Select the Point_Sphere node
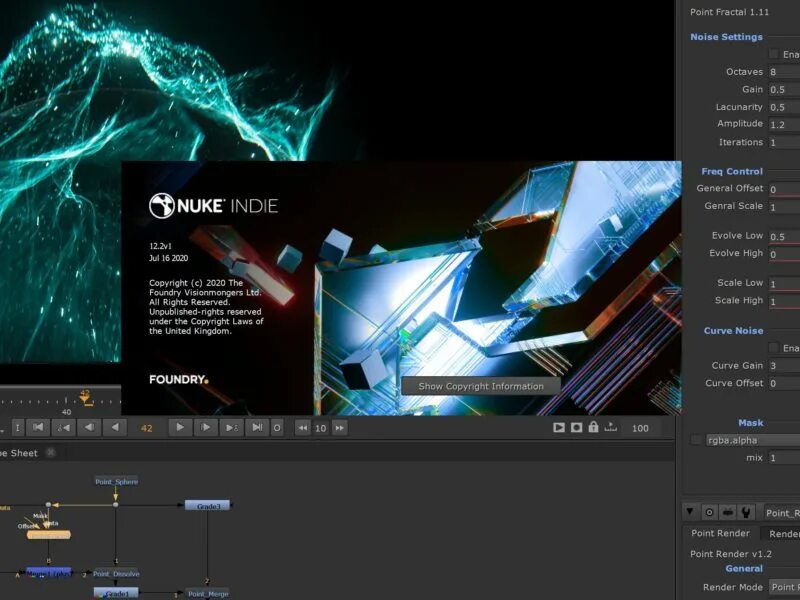The height and width of the screenshot is (600, 800). pos(116,482)
